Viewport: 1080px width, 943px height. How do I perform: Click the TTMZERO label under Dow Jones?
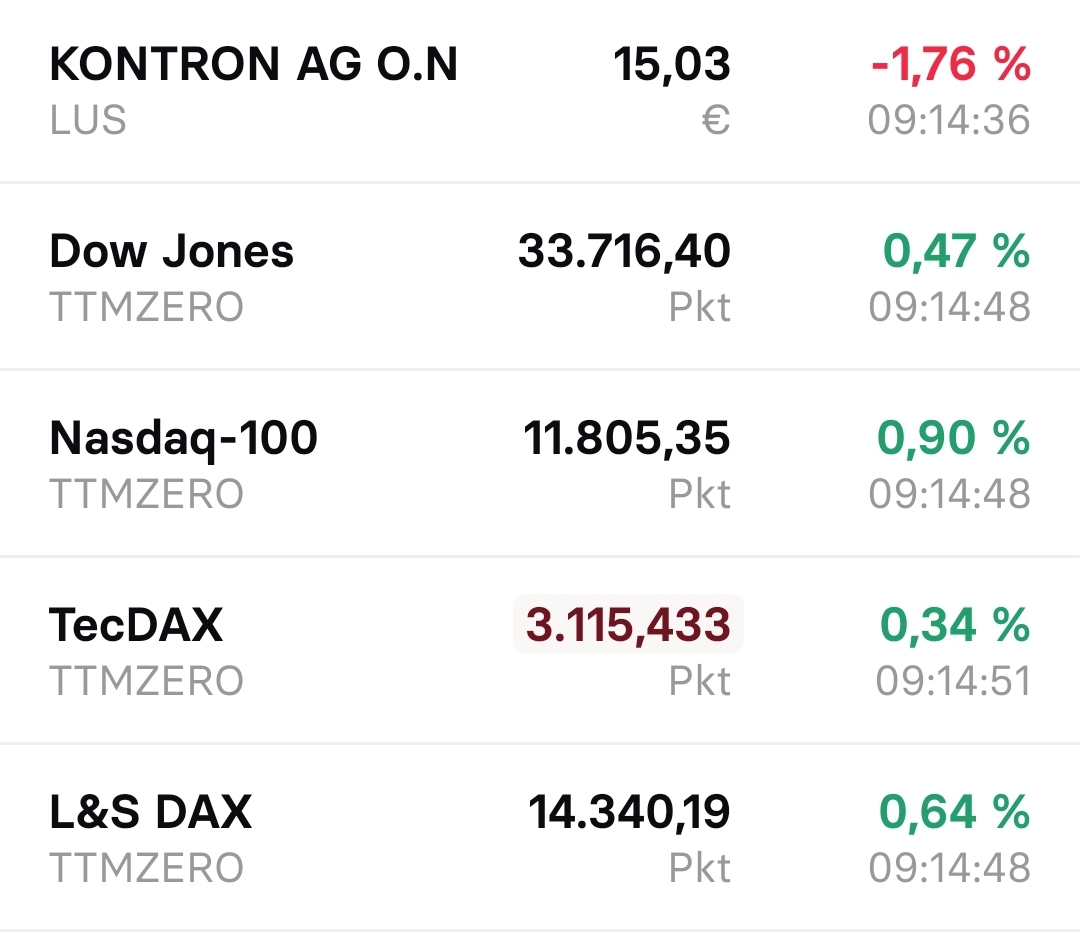(147, 307)
